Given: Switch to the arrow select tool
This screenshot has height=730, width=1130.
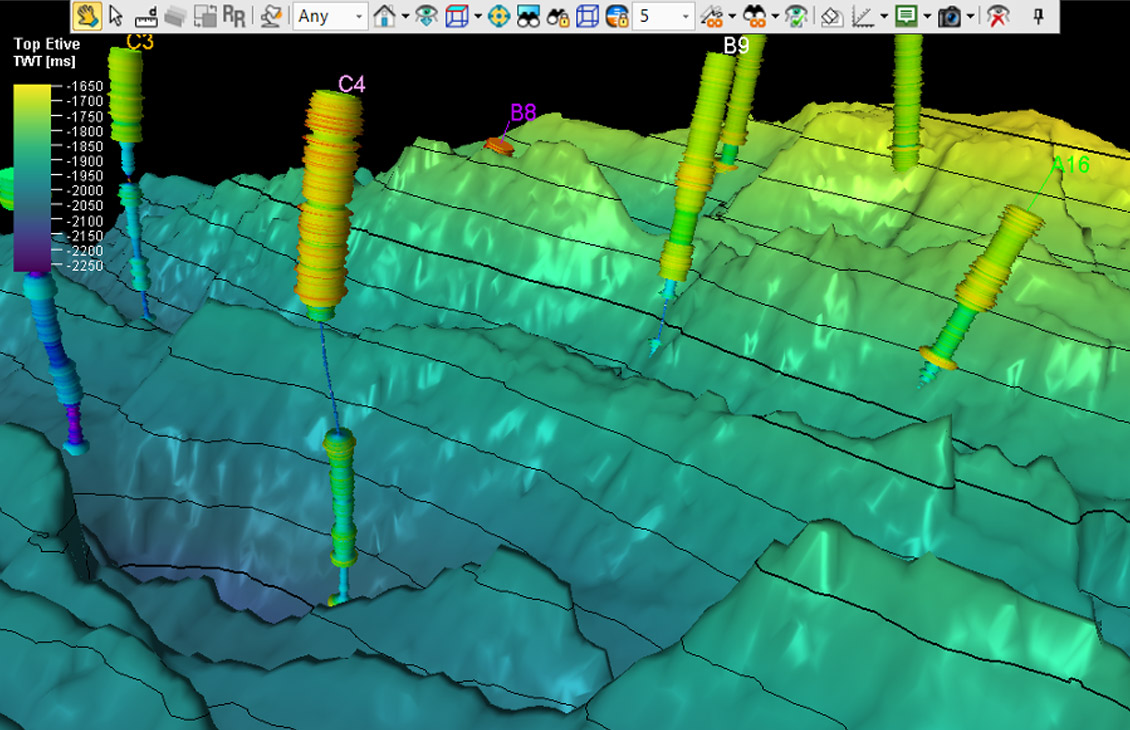Looking at the screenshot, I should [x=116, y=16].
